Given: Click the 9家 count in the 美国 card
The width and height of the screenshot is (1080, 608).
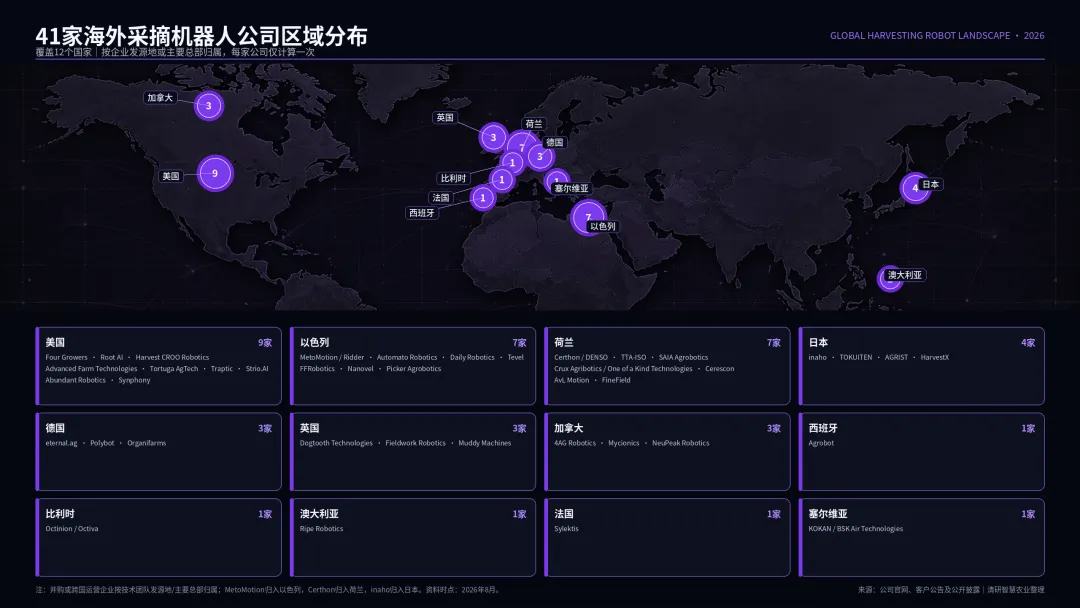Looking at the screenshot, I should pos(264,343).
